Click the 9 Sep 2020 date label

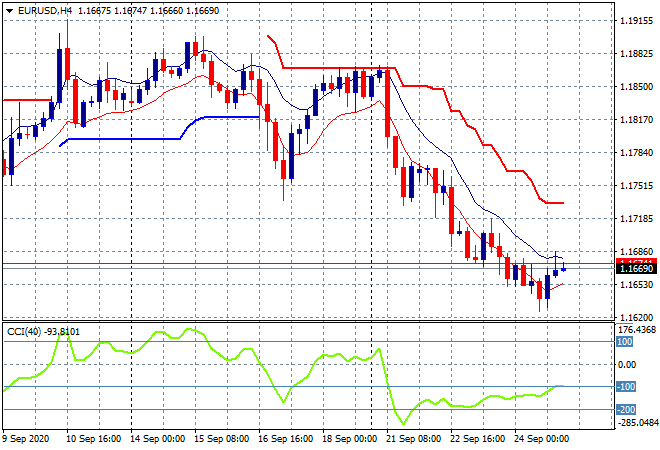click(x=28, y=439)
